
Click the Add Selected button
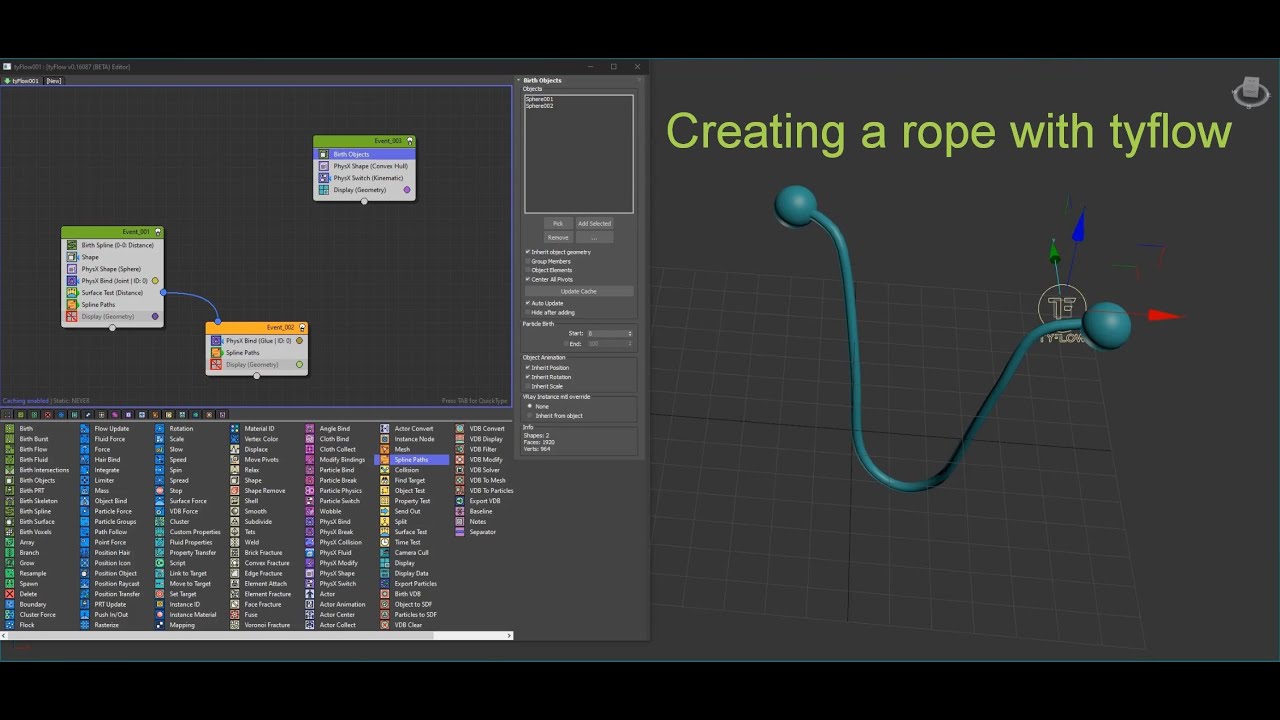(x=594, y=223)
